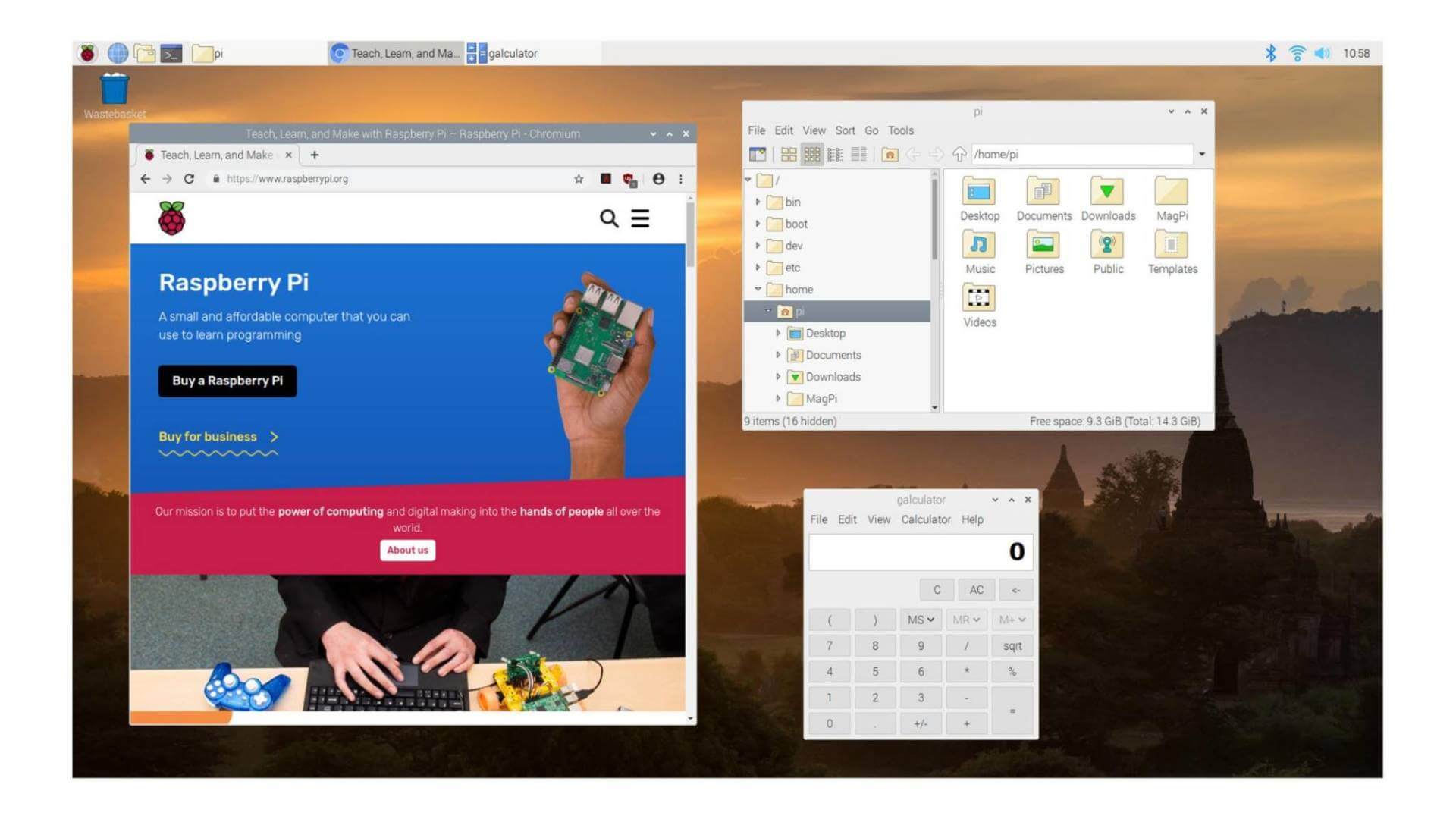Image resolution: width=1456 pixels, height=819 pixels.
Task: Open the View menu in file manager
Action: pyautogui.click(x=814, y=130)
